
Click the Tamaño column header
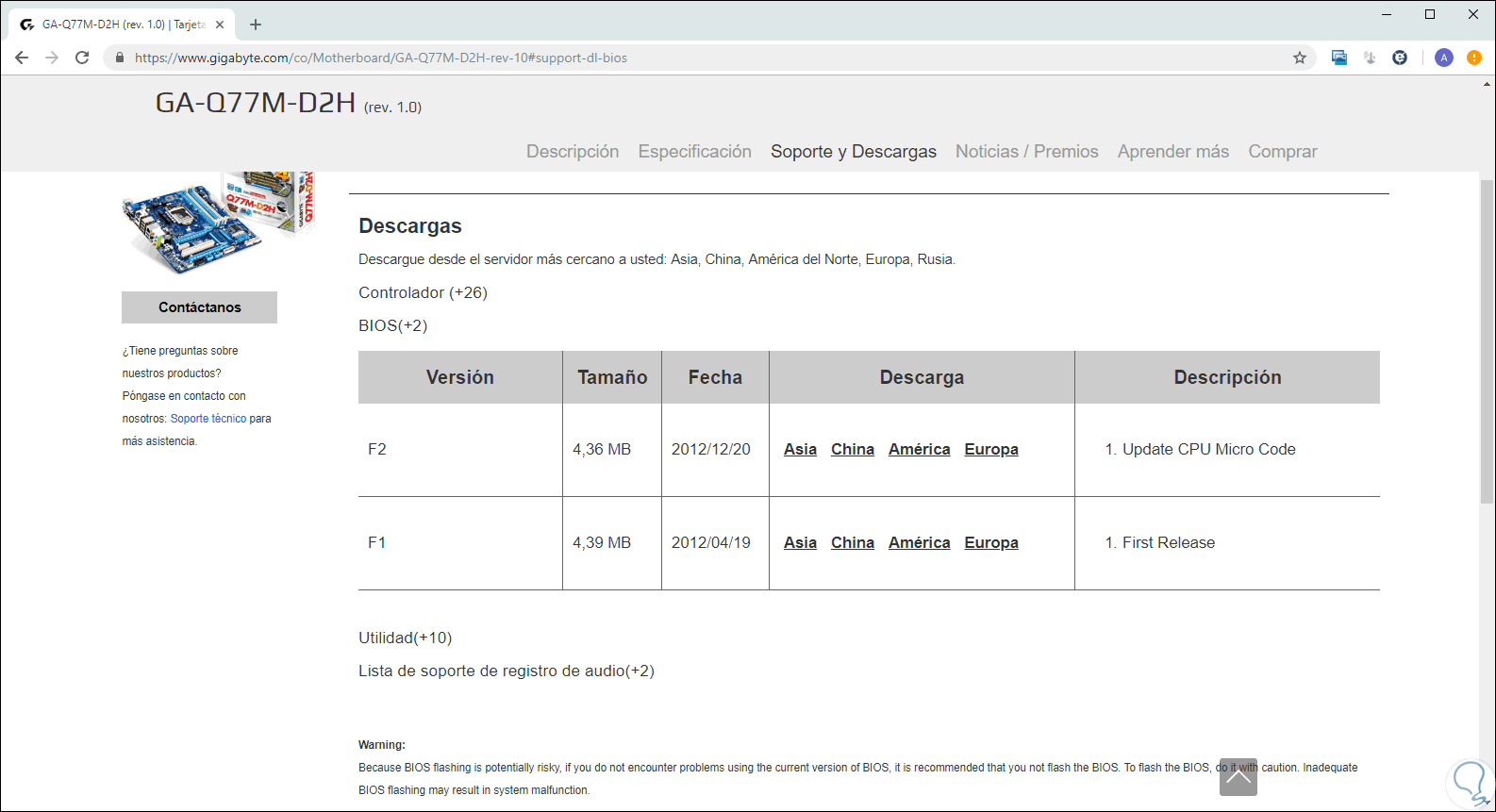coord(612,377)
